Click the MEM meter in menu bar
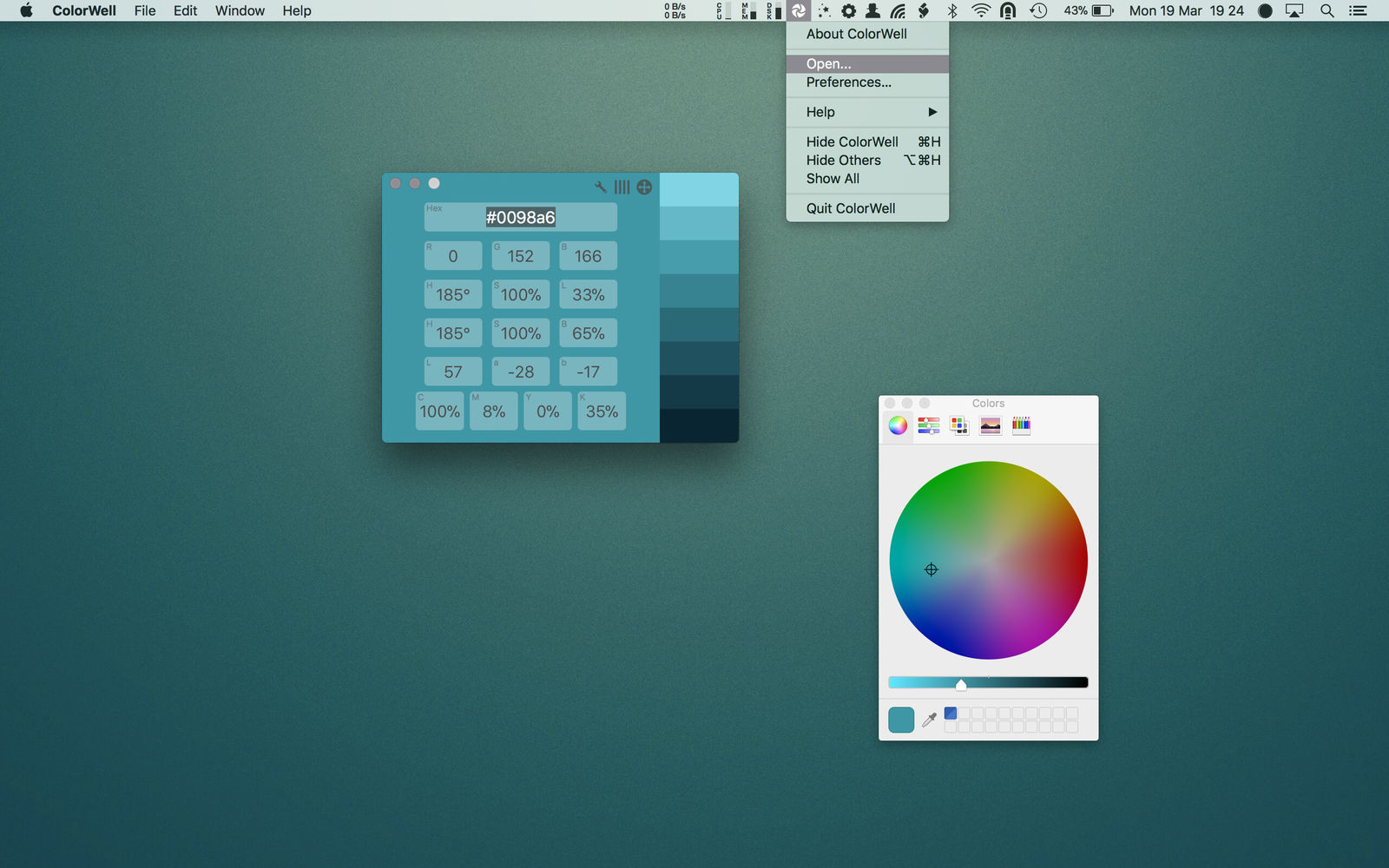This screenshot has width=1389, height=868. [x=748, y=10]
